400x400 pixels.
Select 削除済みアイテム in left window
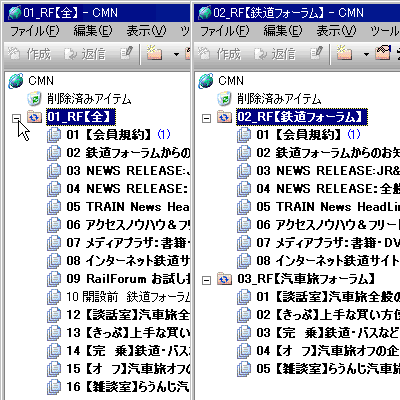coord(89,99)
